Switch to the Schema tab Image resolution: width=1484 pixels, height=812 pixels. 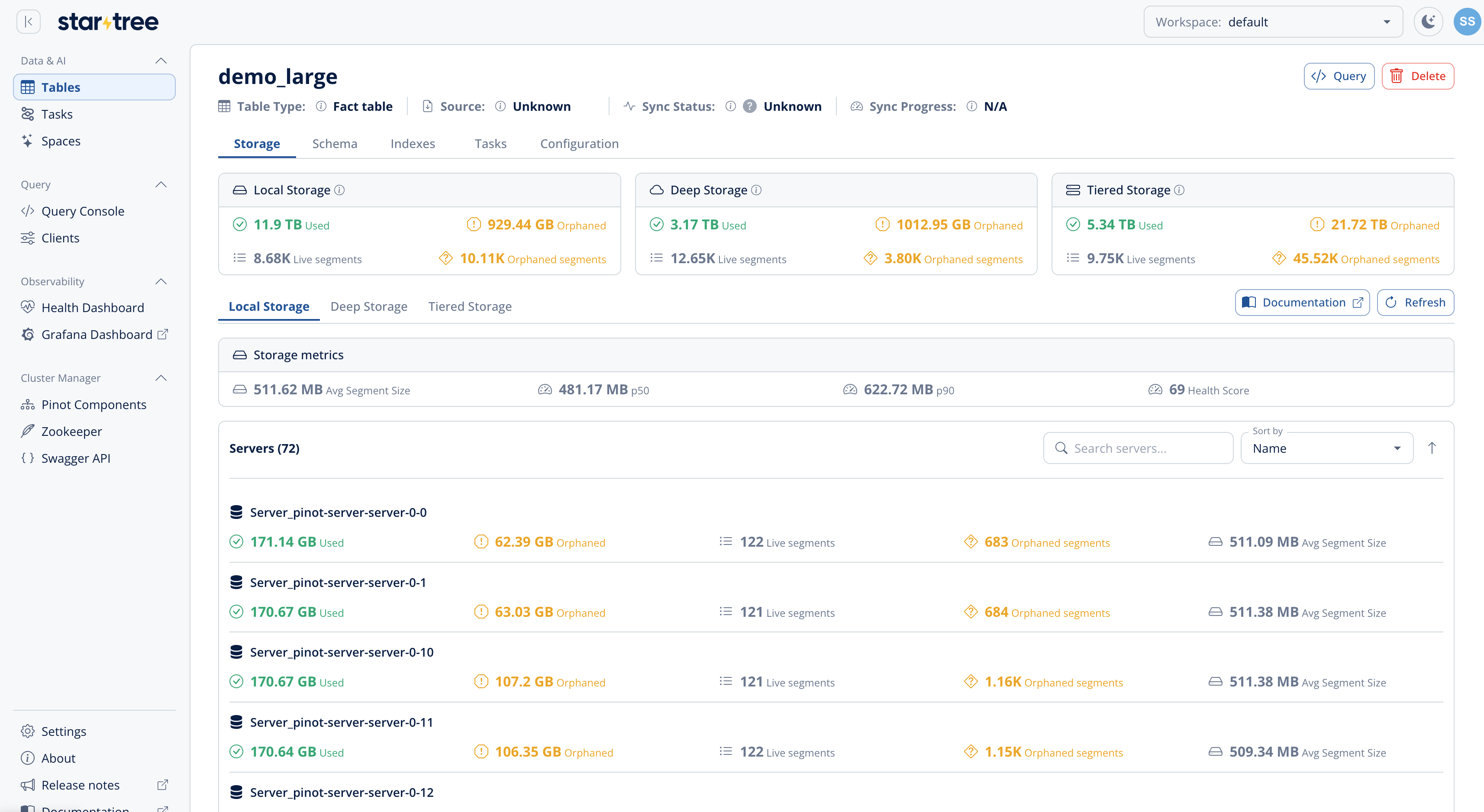click(x=335, y=143)
